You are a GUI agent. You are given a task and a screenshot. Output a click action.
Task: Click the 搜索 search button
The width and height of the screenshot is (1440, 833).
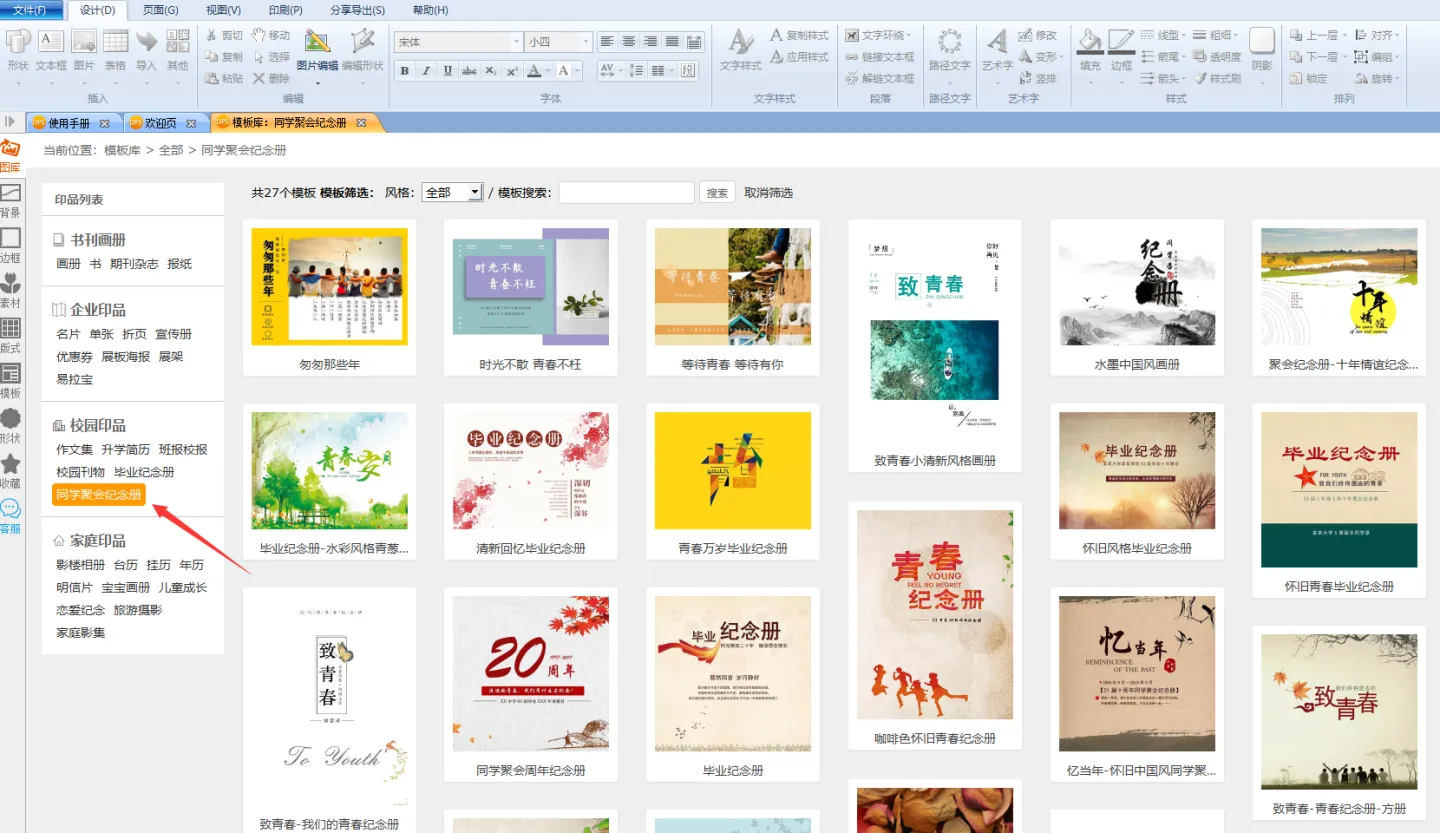coord(717,193)
